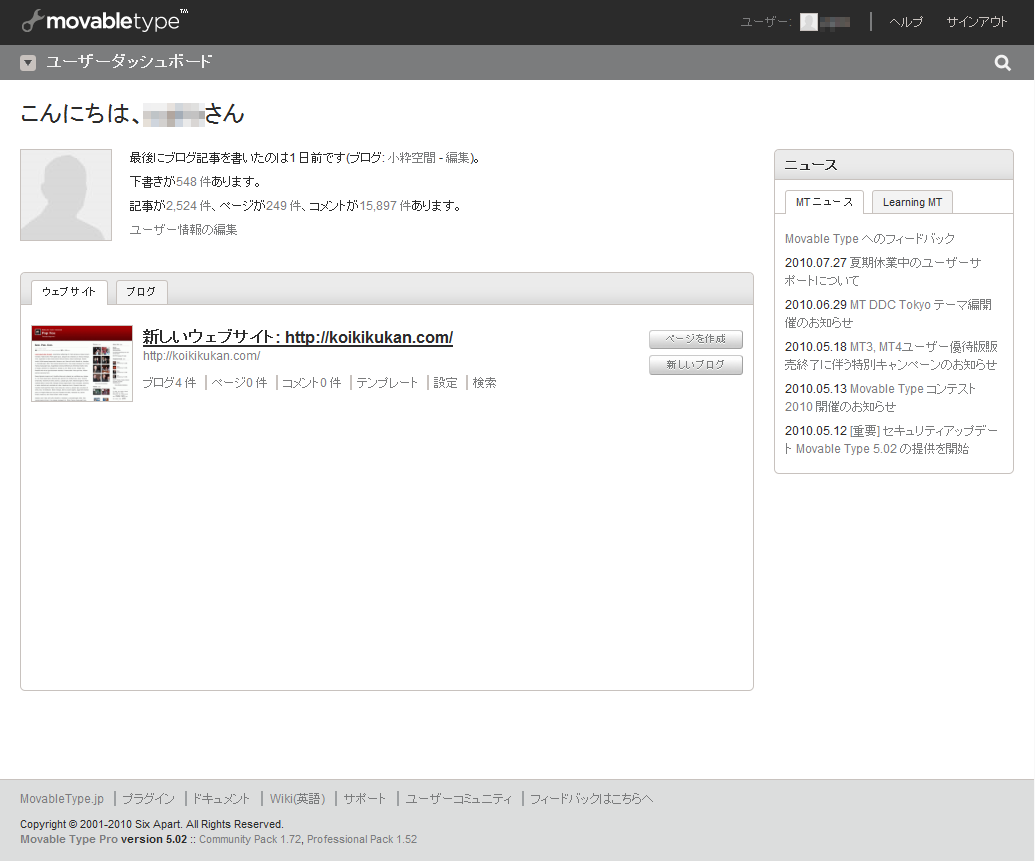Open コメント0 件 link
The image size is (1035, 861).
click(x=312, y=382)
